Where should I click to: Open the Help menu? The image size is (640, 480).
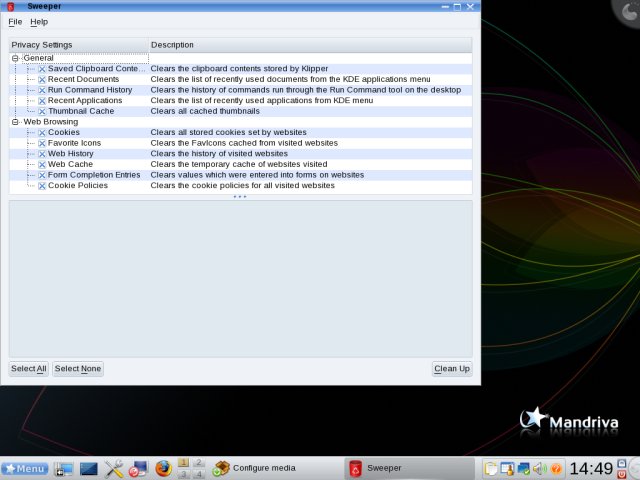[x=39, y=22]
